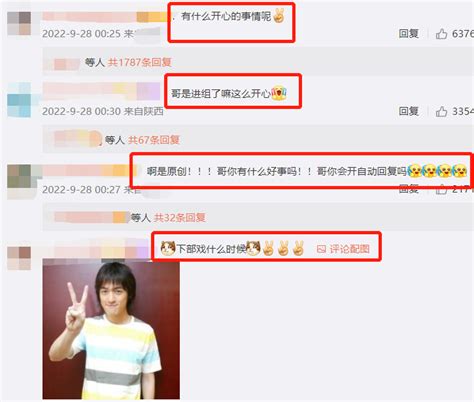Click the second commenter's blue avatar
Image resolution: width=474 pixels, height=402 pixels.
click(x=19, y=100)
